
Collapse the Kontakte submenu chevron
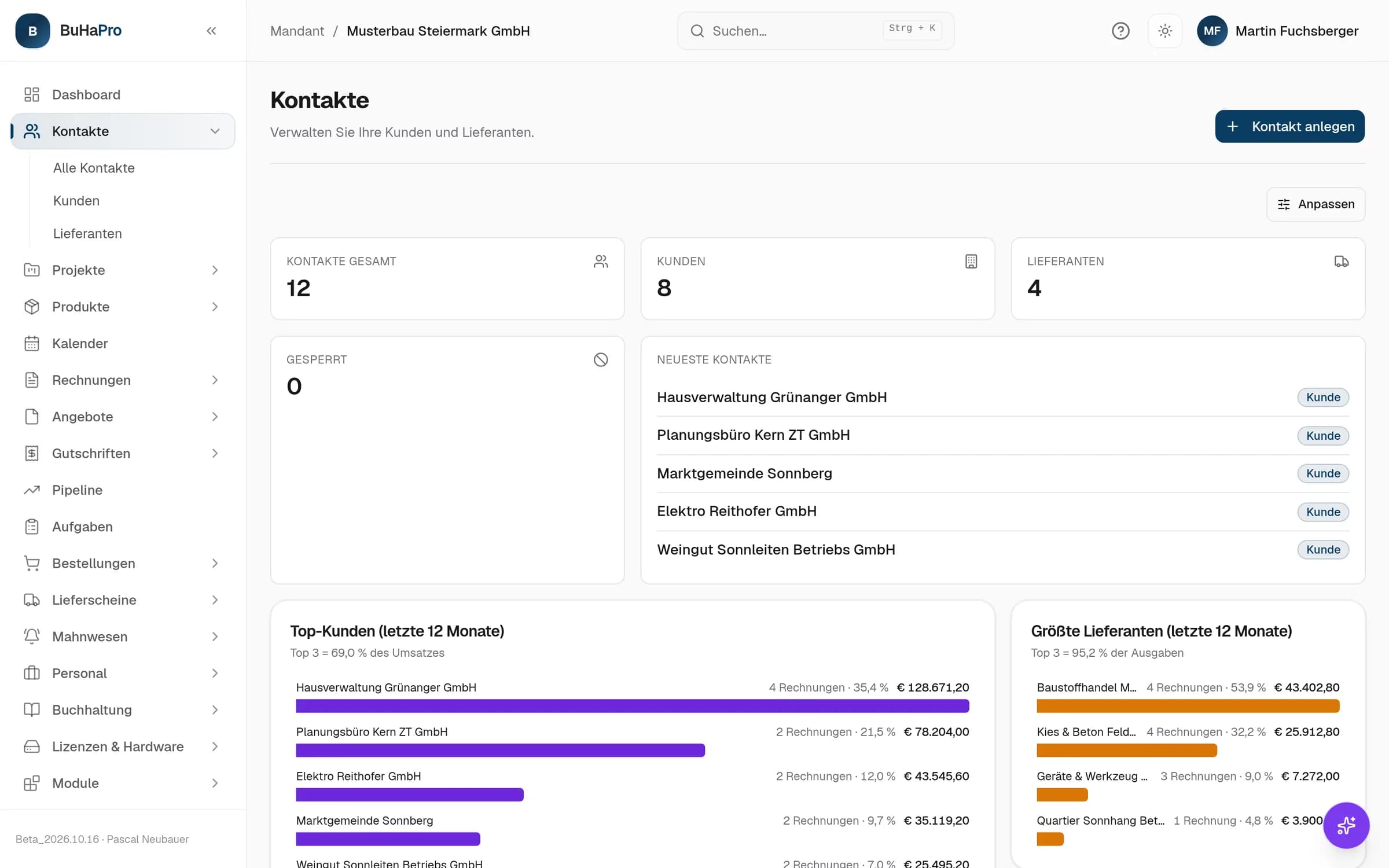tap(215, 131)
